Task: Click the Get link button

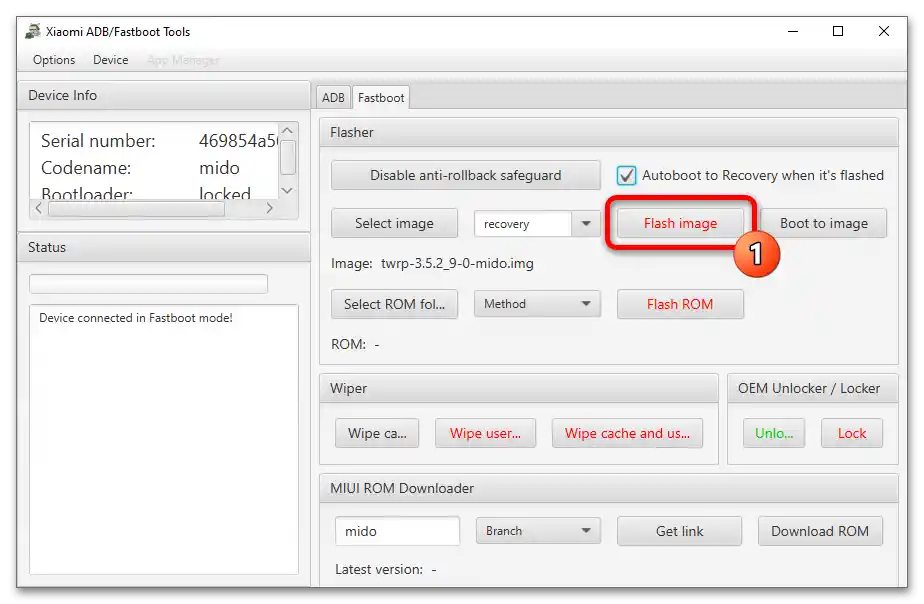Action: point(679,531)
